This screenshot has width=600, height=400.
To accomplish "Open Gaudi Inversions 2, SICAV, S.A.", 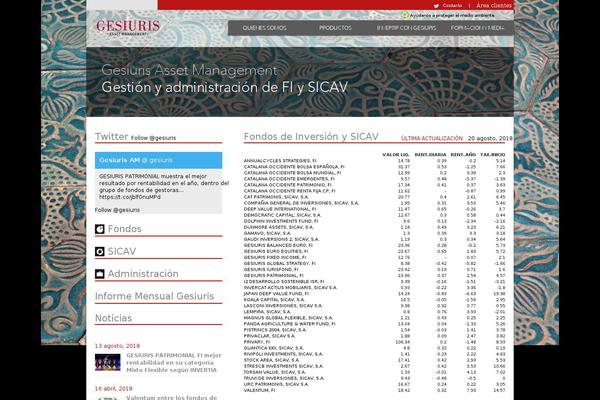I will (281, 240).
